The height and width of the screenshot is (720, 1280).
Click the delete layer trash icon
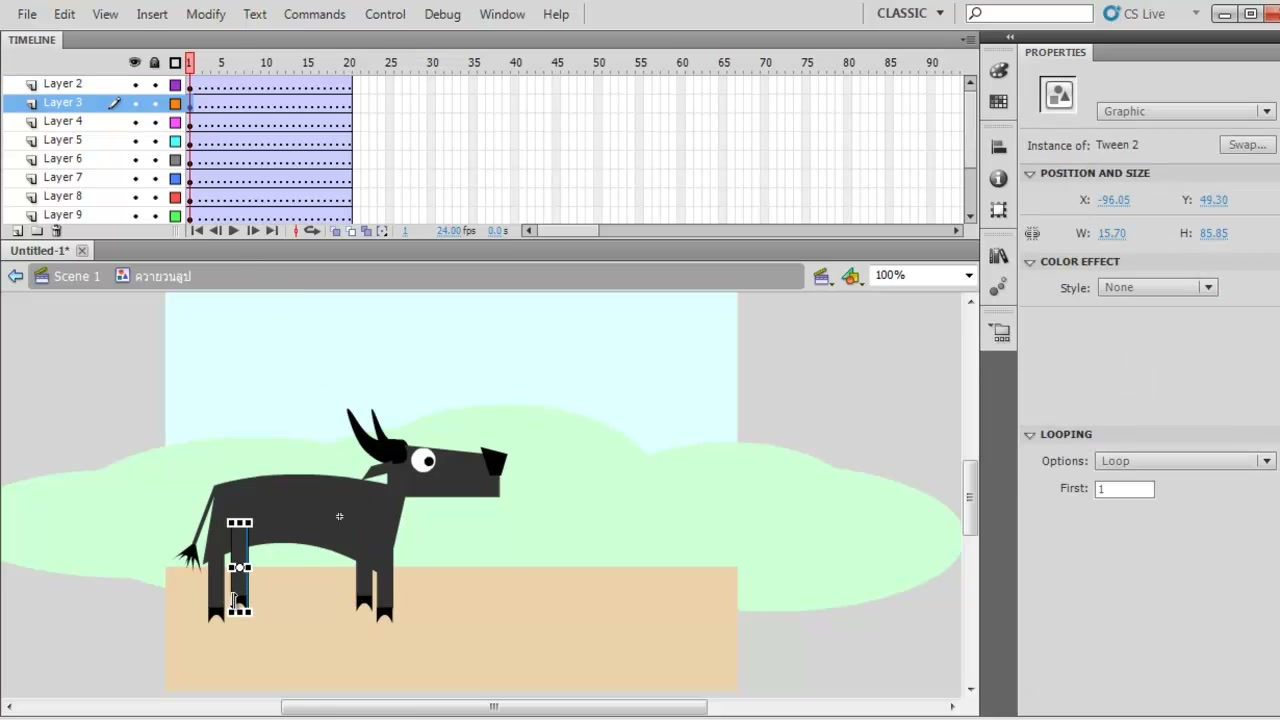click(56, 231)
